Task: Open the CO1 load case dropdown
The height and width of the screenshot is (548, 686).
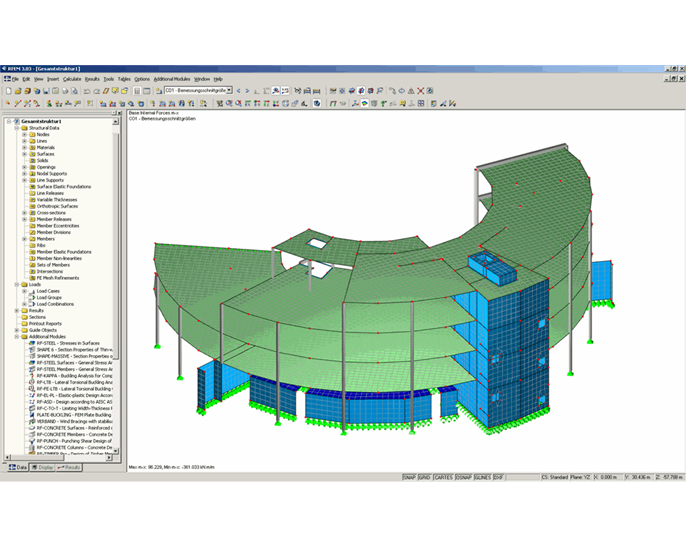Action: (x=229, y=91)
